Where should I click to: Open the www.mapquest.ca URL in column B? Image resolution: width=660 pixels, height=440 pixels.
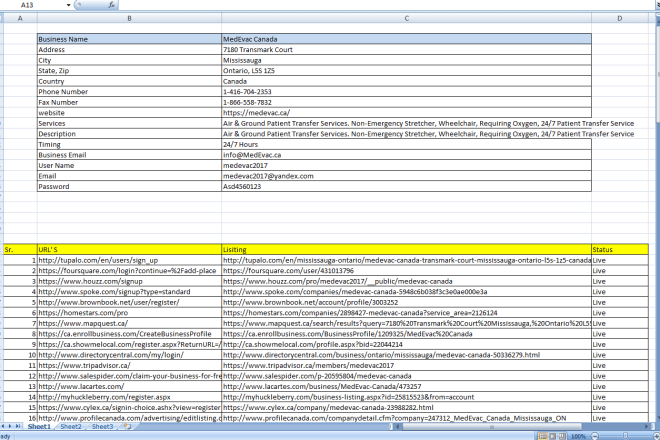(x=83, y=323)
